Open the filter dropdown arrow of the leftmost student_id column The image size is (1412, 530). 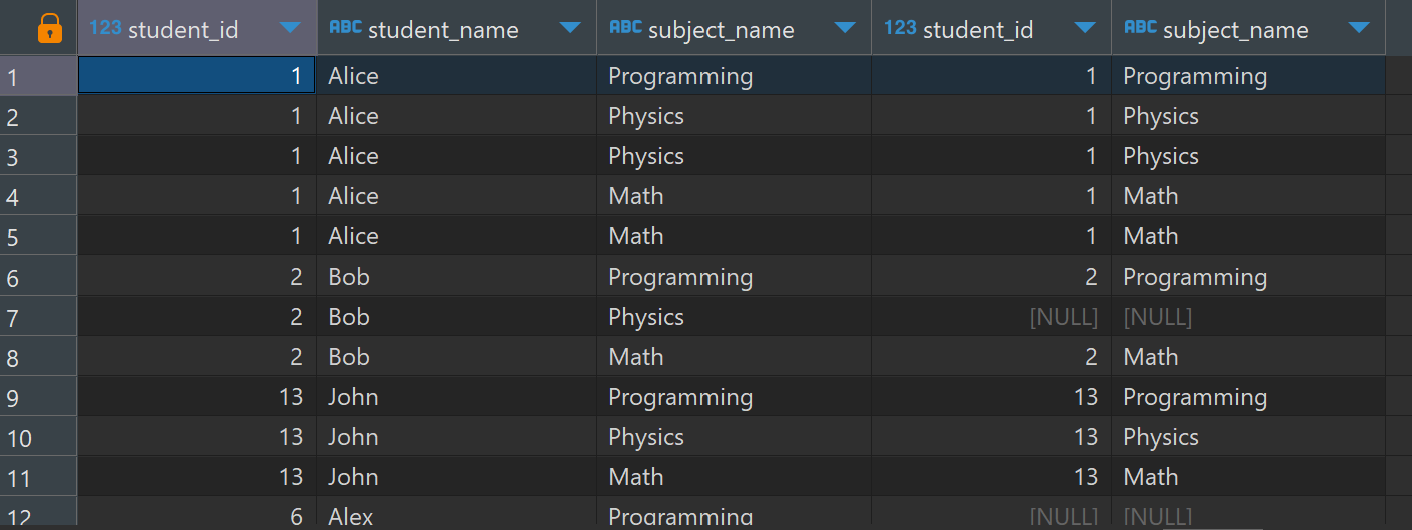290,29
